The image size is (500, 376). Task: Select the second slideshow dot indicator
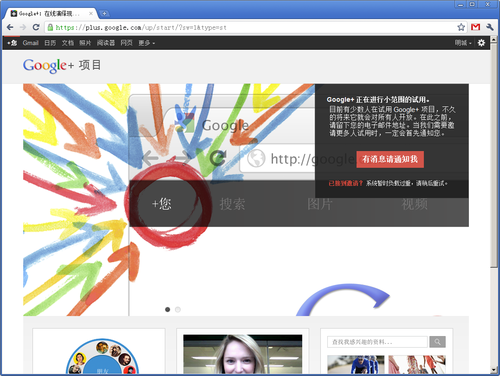(178, 310)
